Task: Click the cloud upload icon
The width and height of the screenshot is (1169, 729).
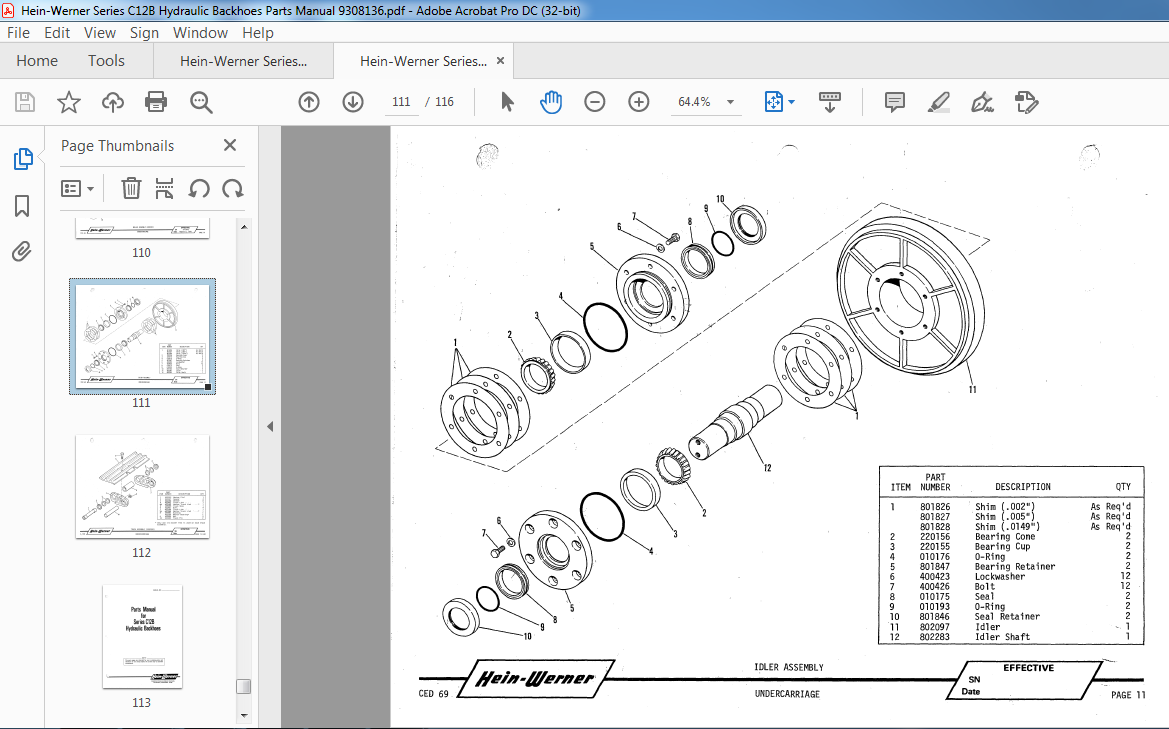Action: (113, 102)
